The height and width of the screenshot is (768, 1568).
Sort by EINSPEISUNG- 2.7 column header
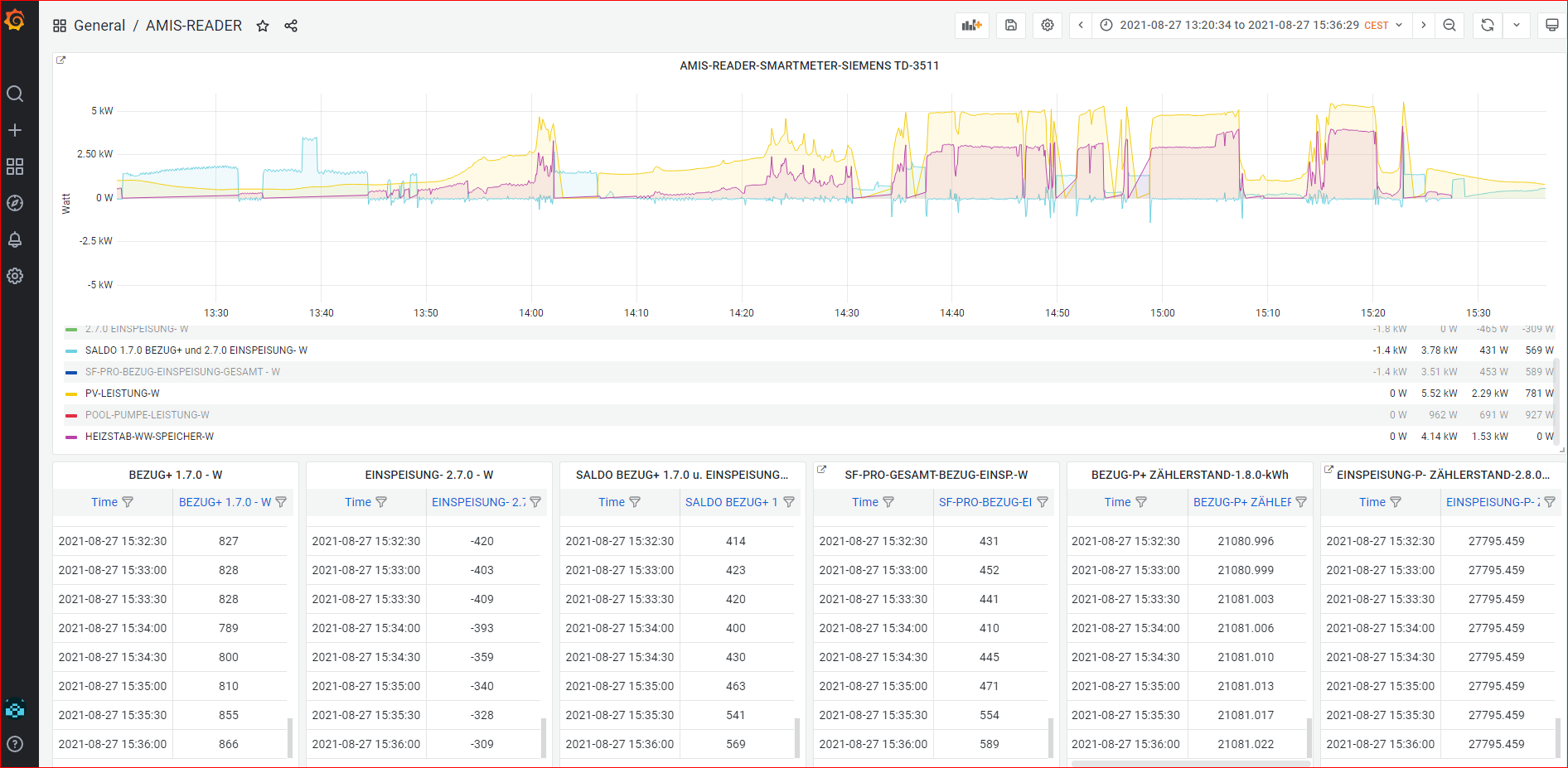(478, 502)
